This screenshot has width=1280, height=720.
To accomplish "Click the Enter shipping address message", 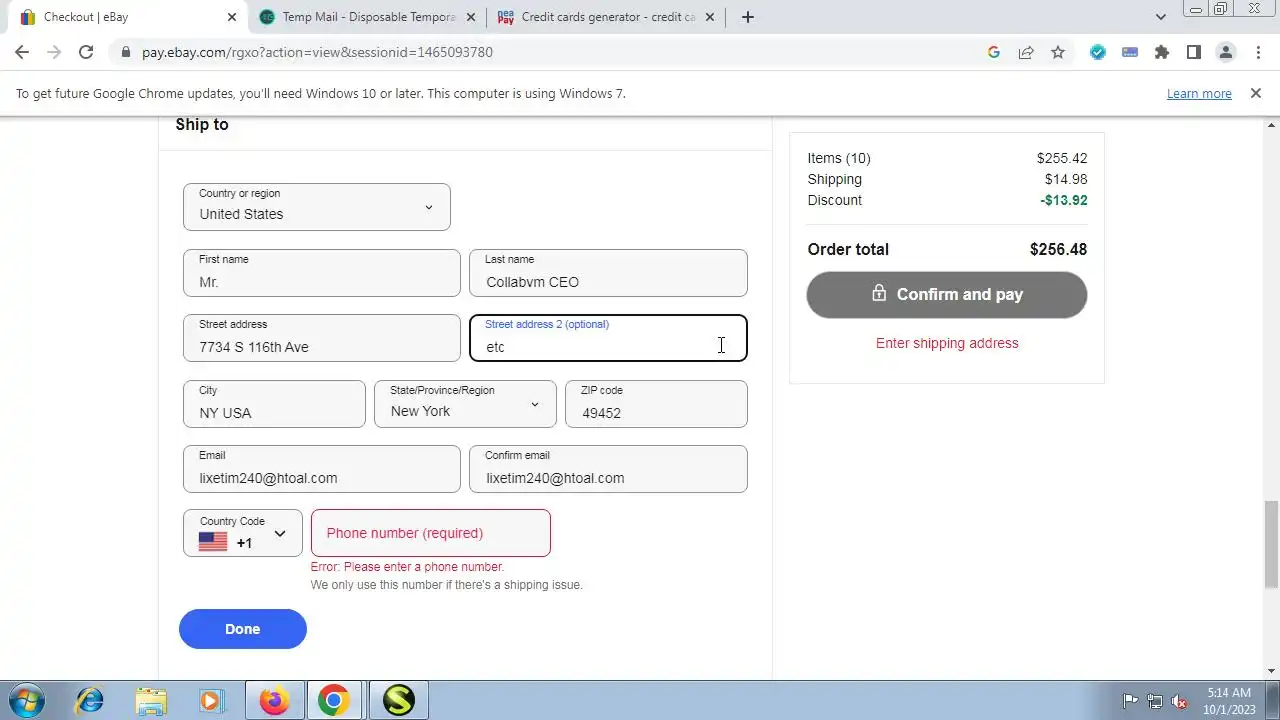I will tap(947, 343).
